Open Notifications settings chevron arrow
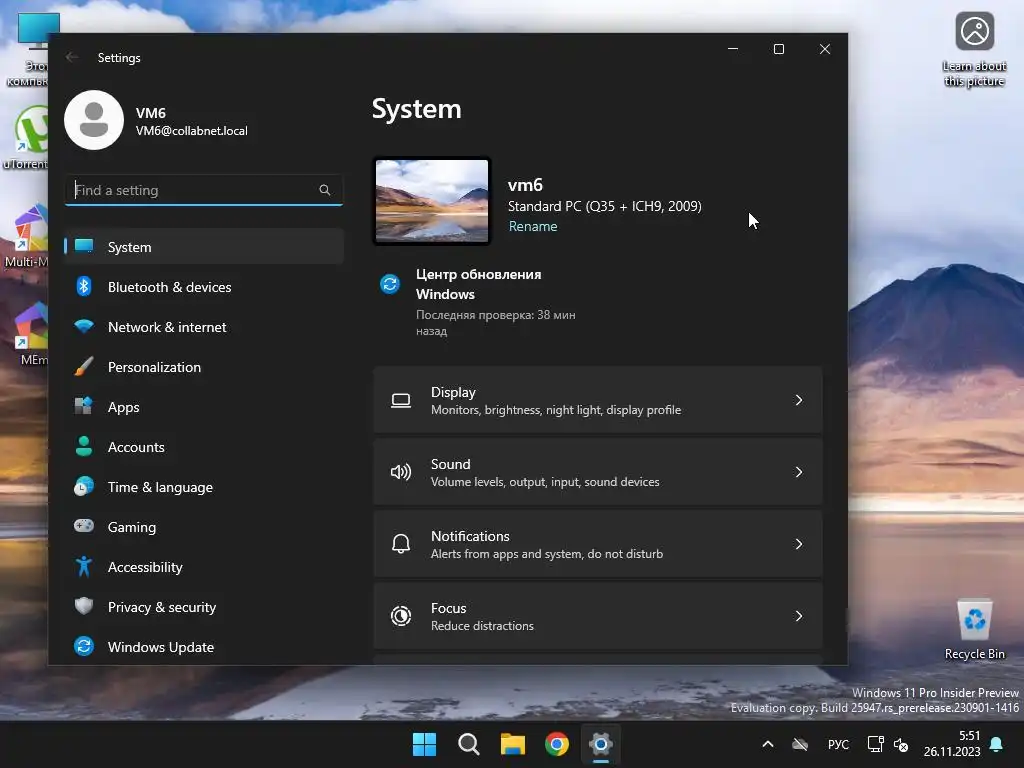1024x768 pixels. (x=799, y=544)
